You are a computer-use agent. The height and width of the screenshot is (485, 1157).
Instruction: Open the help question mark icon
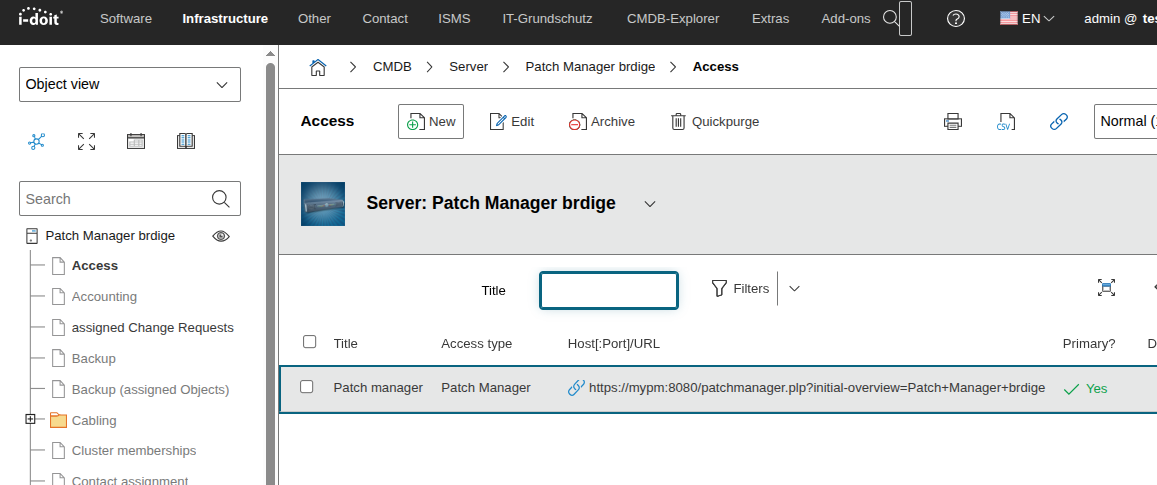pos(956,19)
